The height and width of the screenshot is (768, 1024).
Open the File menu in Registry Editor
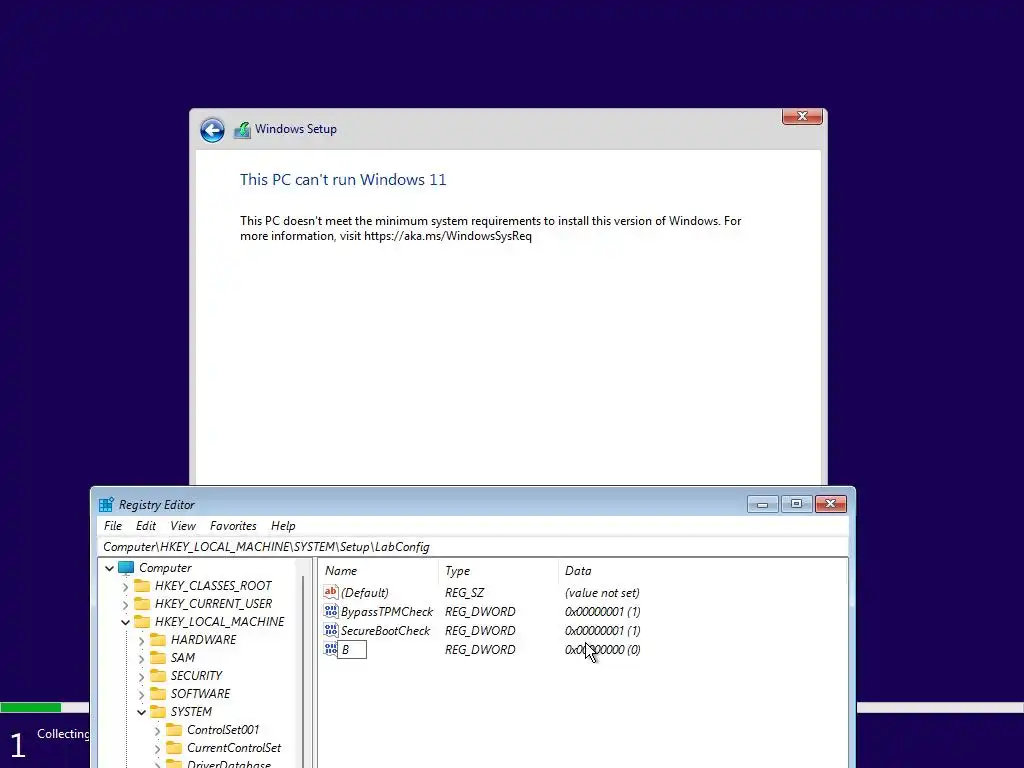point(113,526)
